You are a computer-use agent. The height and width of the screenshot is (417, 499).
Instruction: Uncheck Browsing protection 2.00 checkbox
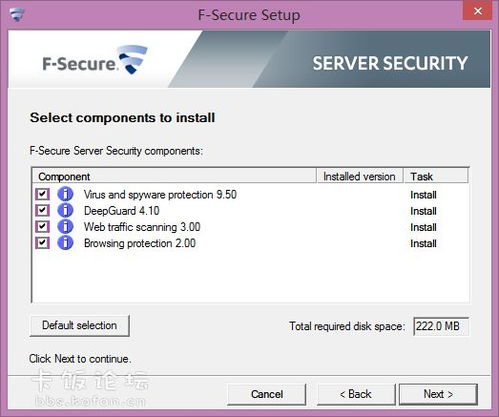click(42, 243)
